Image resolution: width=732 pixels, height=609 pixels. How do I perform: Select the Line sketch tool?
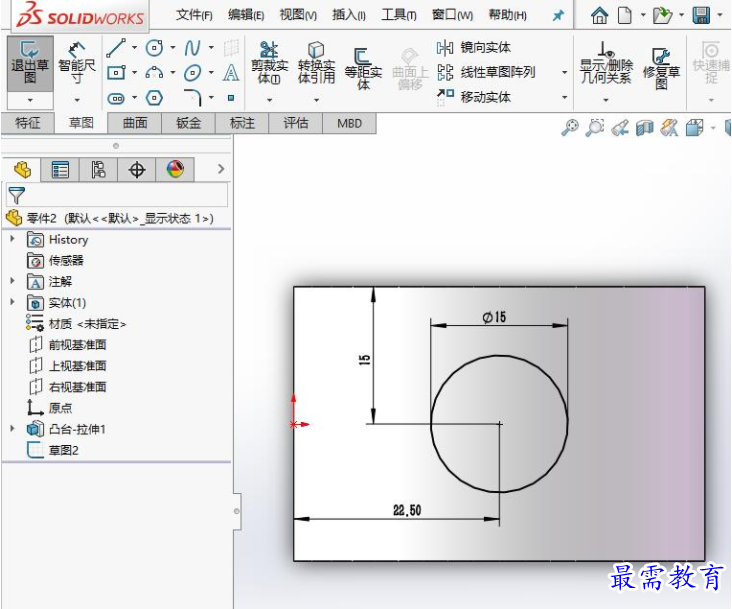116,48
